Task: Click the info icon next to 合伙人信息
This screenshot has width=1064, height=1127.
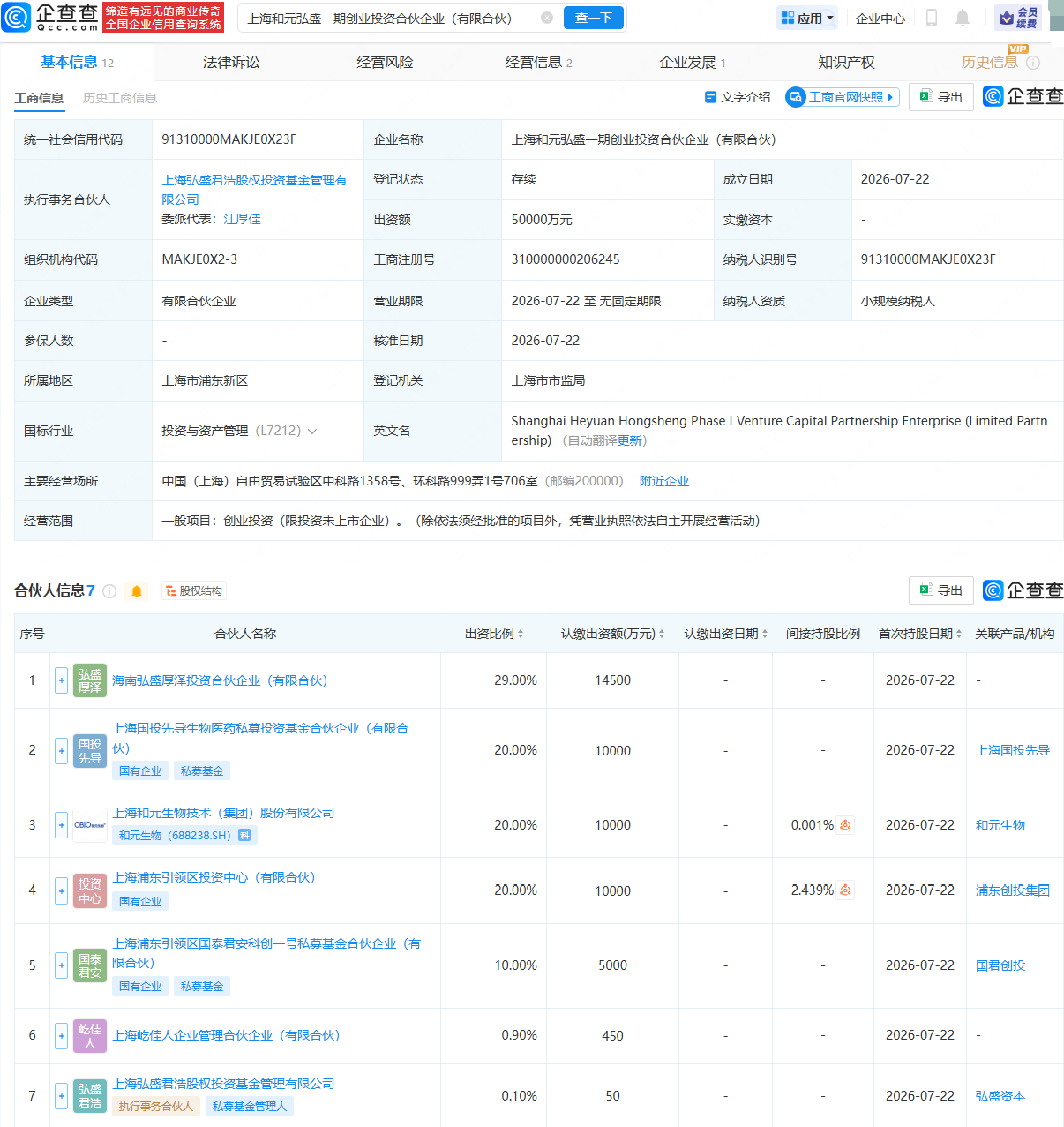Action: [x=109, y=591]
